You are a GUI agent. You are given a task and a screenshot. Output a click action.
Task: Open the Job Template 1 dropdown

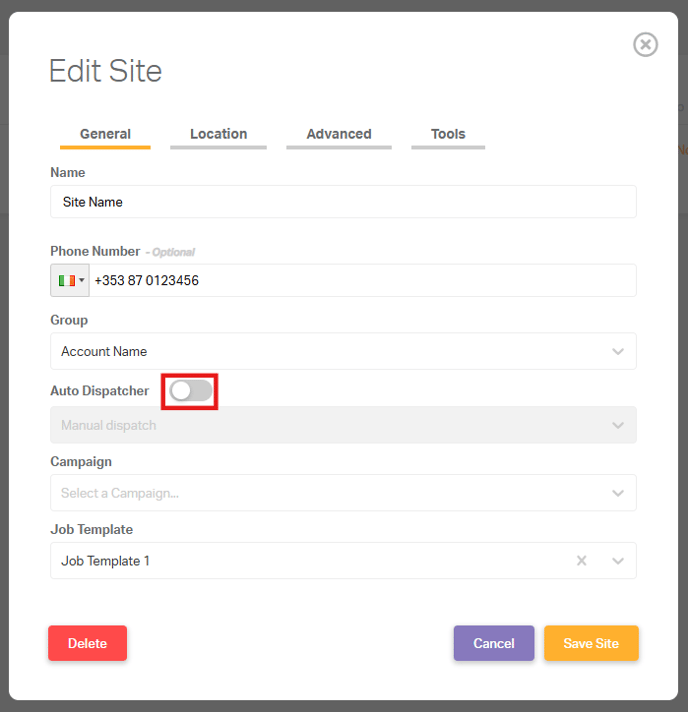[343, 561]
